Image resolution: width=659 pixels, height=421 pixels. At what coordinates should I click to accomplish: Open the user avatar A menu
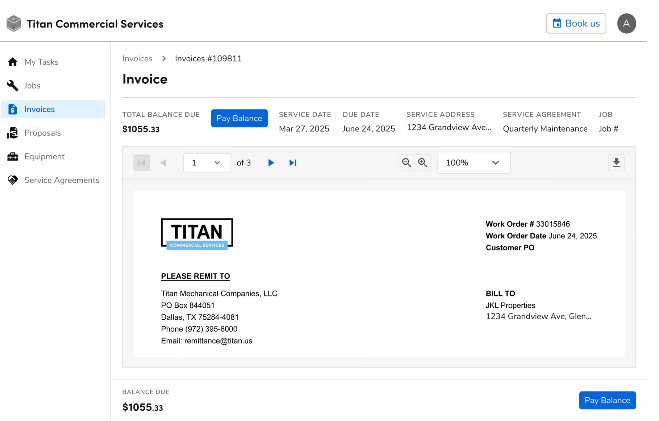tap(626, 24)
